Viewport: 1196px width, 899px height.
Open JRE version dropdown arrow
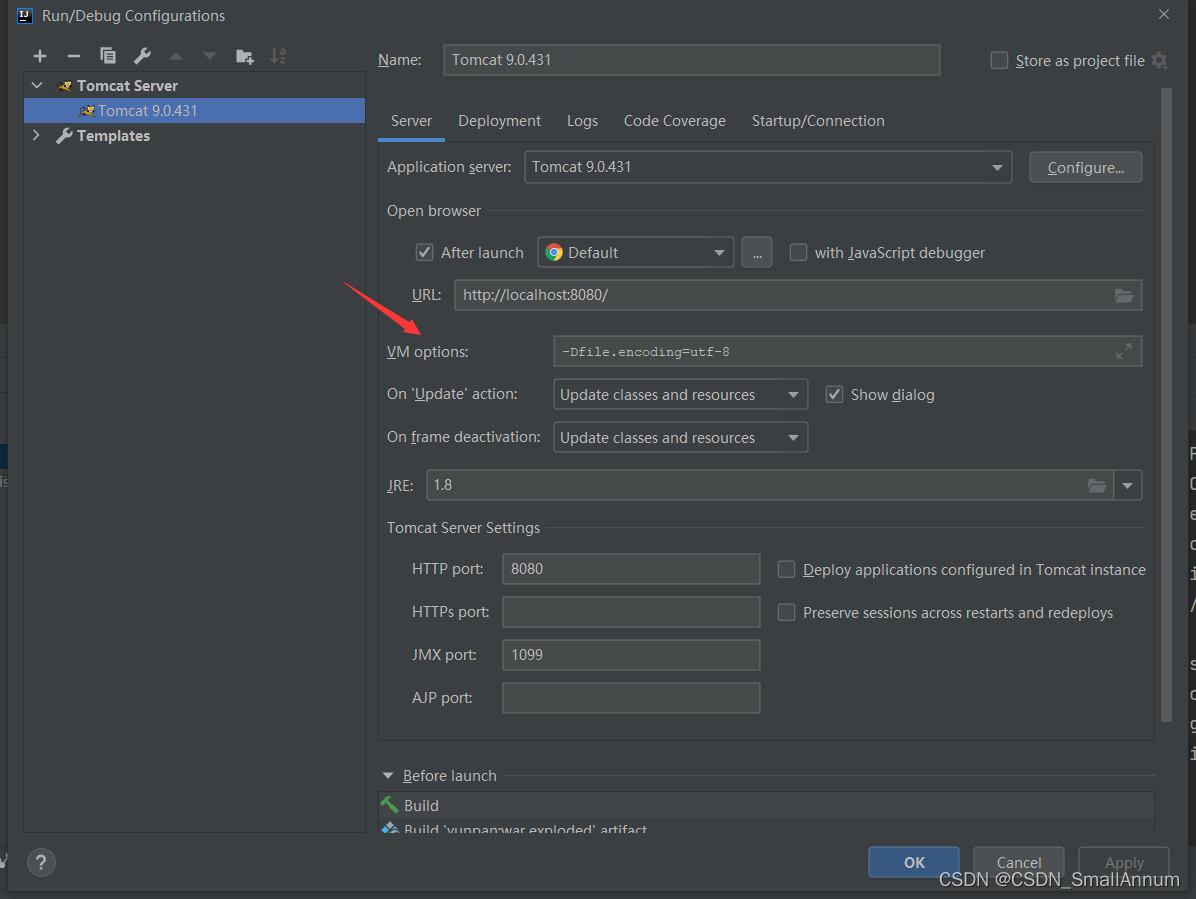1127,485
